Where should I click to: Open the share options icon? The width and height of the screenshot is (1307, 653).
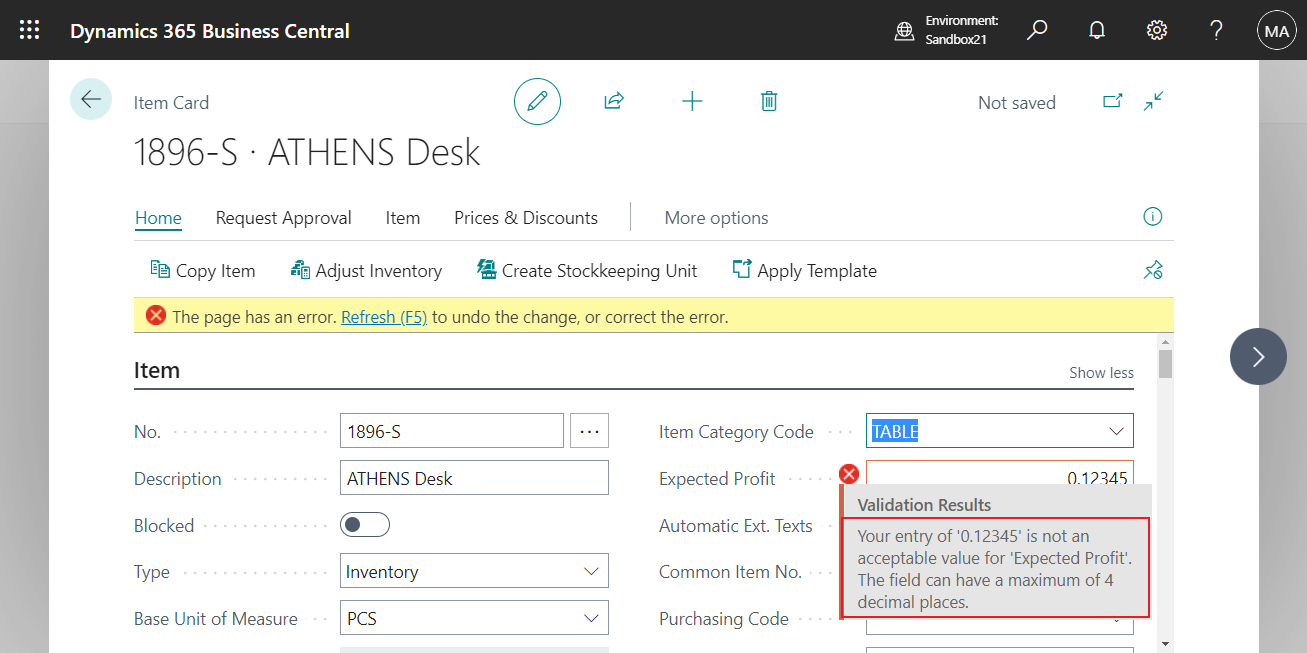point(613,100)
